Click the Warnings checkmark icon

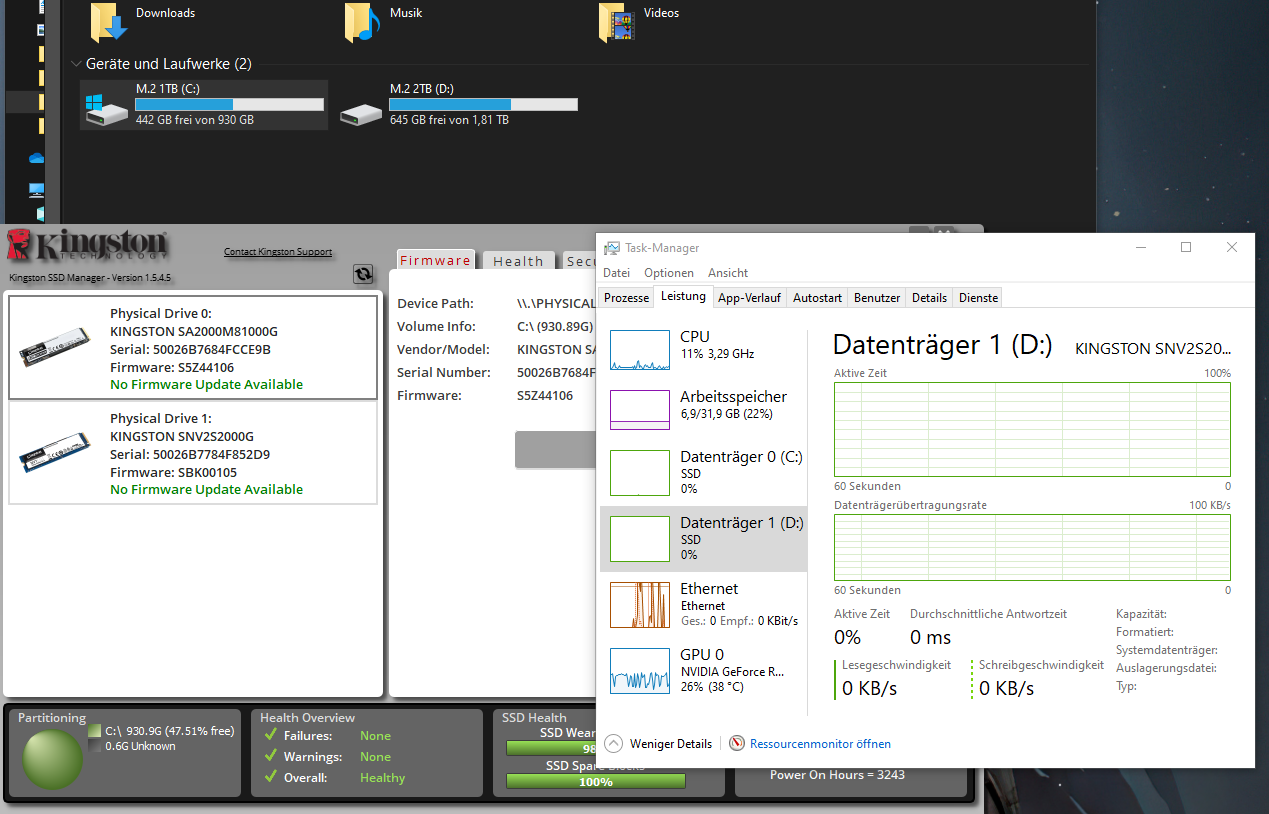270,757
